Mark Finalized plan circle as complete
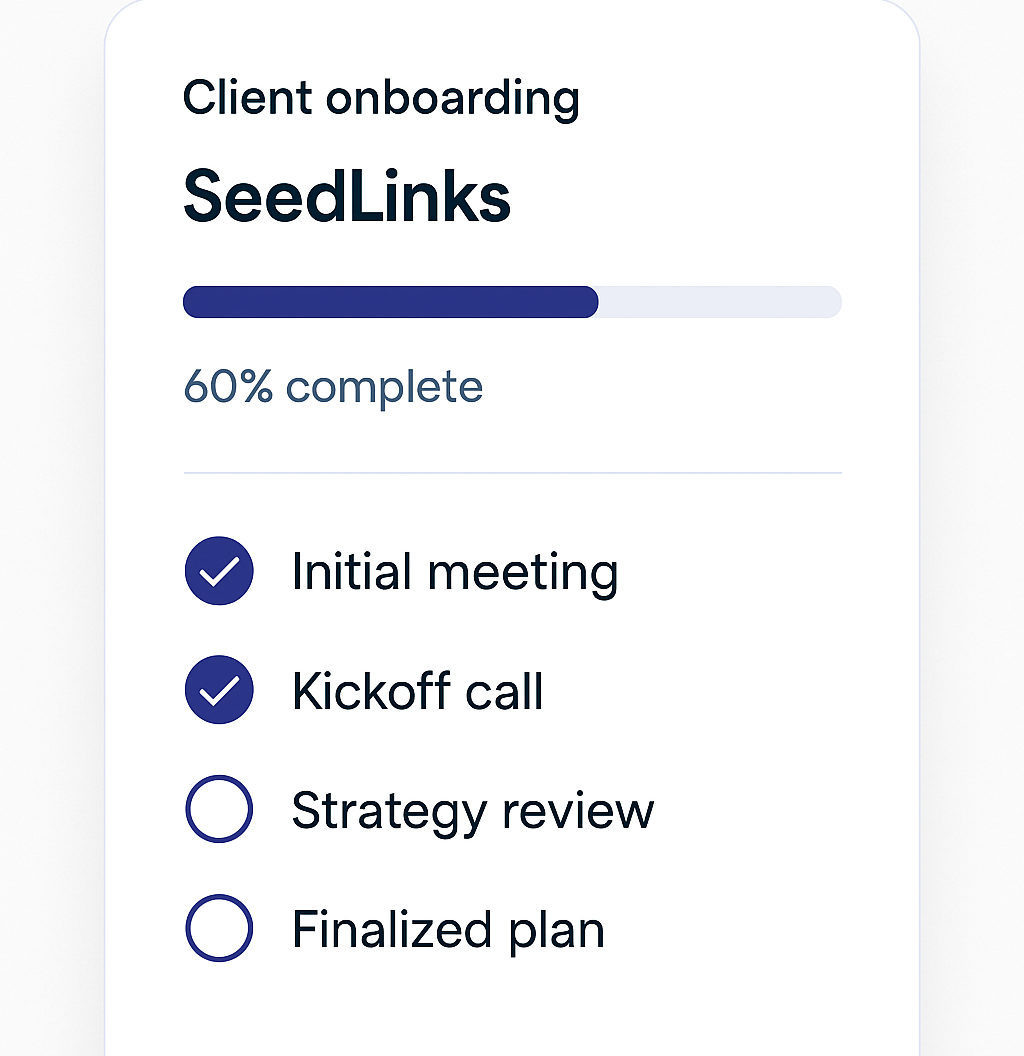This screenshot has height=1056, width=1024. pos(219,928)
